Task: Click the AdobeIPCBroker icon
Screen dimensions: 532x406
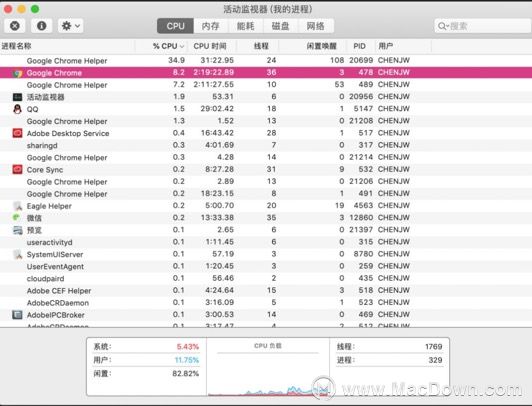Action: pyautogui.click(x=18, y=315)
